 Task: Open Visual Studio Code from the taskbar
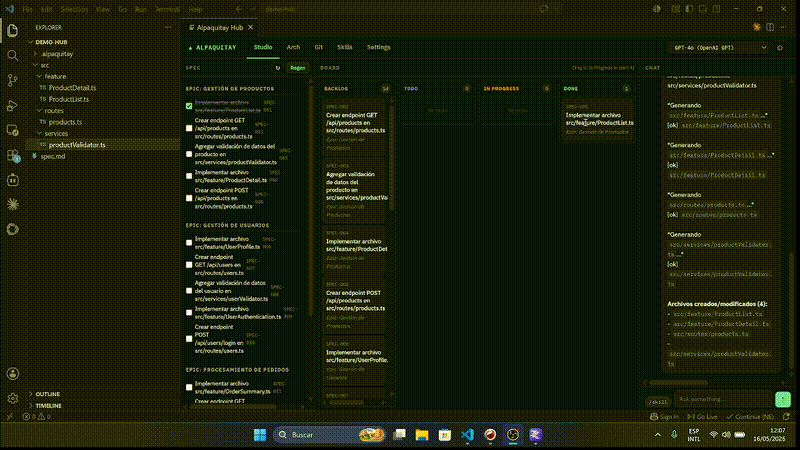click(x=467, y=435)
